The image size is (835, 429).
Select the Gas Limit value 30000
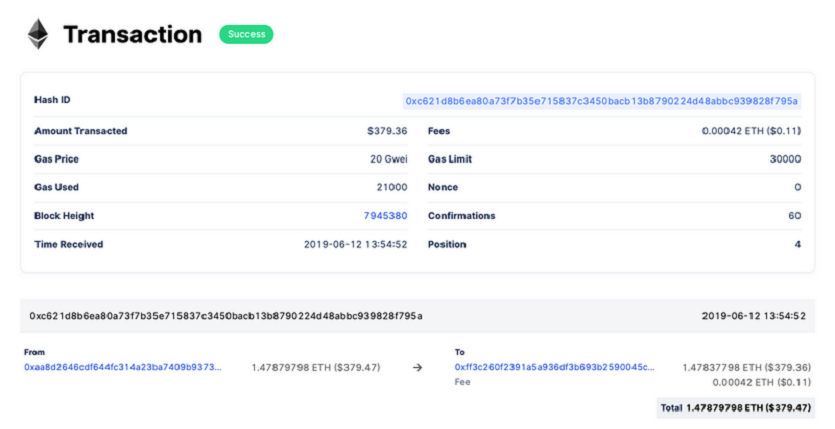click(x=785, y=159)
